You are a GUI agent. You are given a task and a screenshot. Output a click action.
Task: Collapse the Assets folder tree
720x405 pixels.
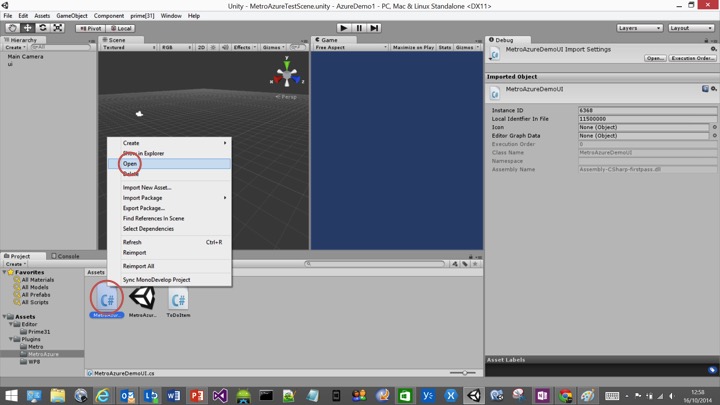[x=5, y=317]
